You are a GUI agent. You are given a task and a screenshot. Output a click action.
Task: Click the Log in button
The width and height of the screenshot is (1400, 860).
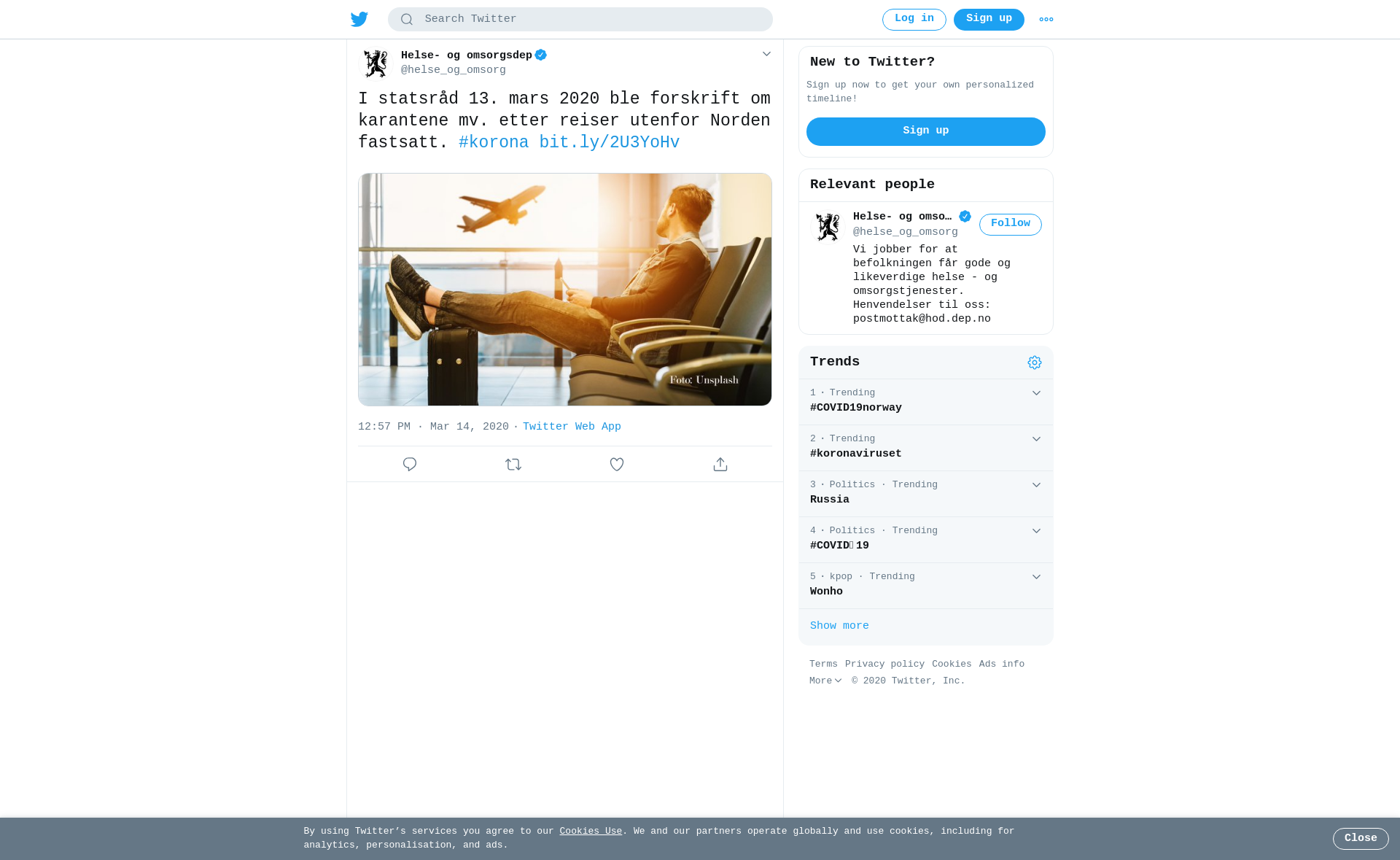[914, 20]
